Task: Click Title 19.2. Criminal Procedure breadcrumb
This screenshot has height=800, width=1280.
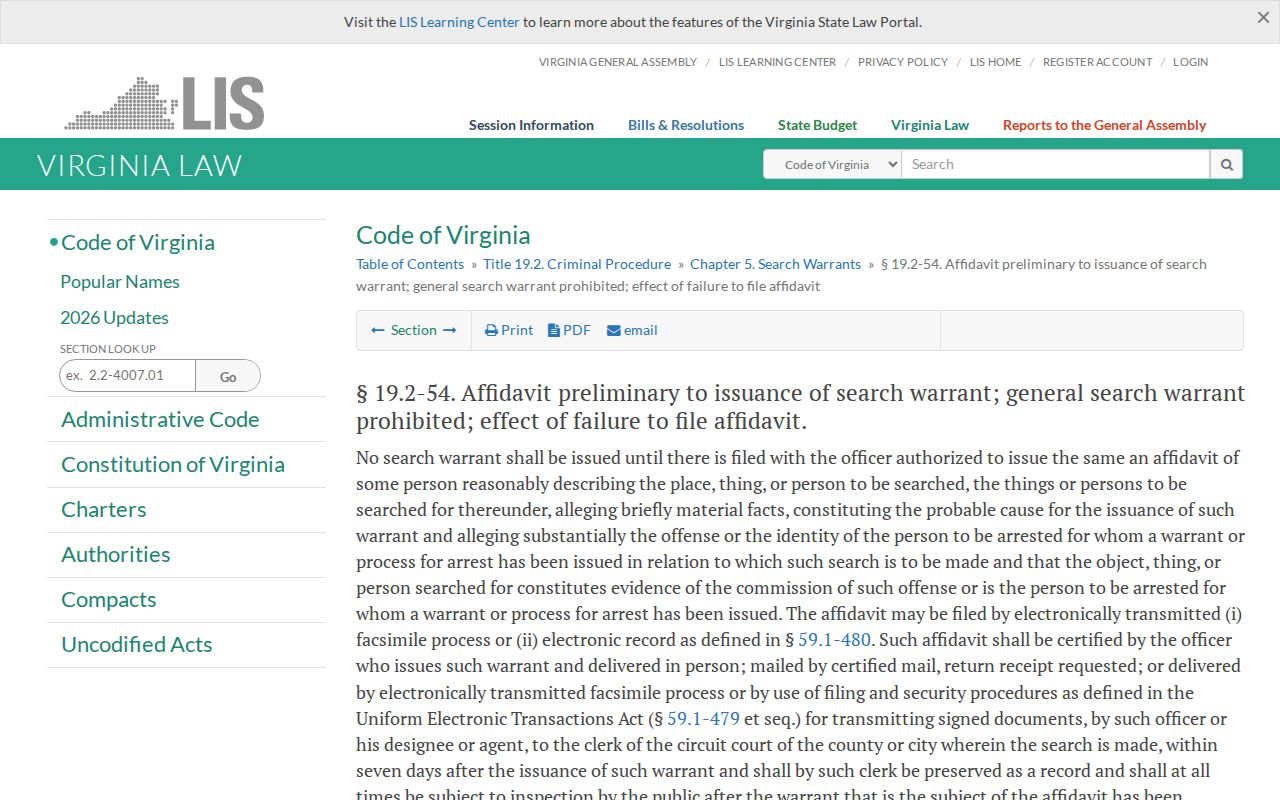Action: coord(577,264)
